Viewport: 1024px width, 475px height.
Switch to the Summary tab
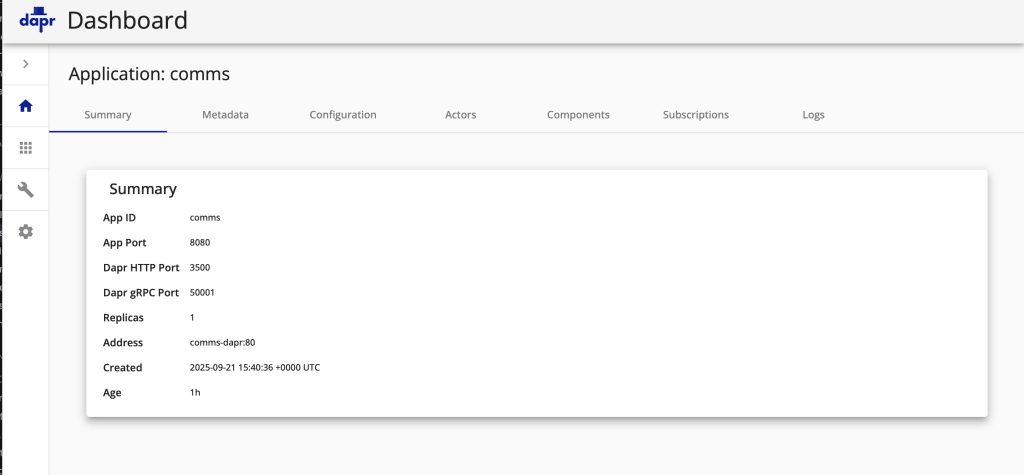tap(108, 115)
